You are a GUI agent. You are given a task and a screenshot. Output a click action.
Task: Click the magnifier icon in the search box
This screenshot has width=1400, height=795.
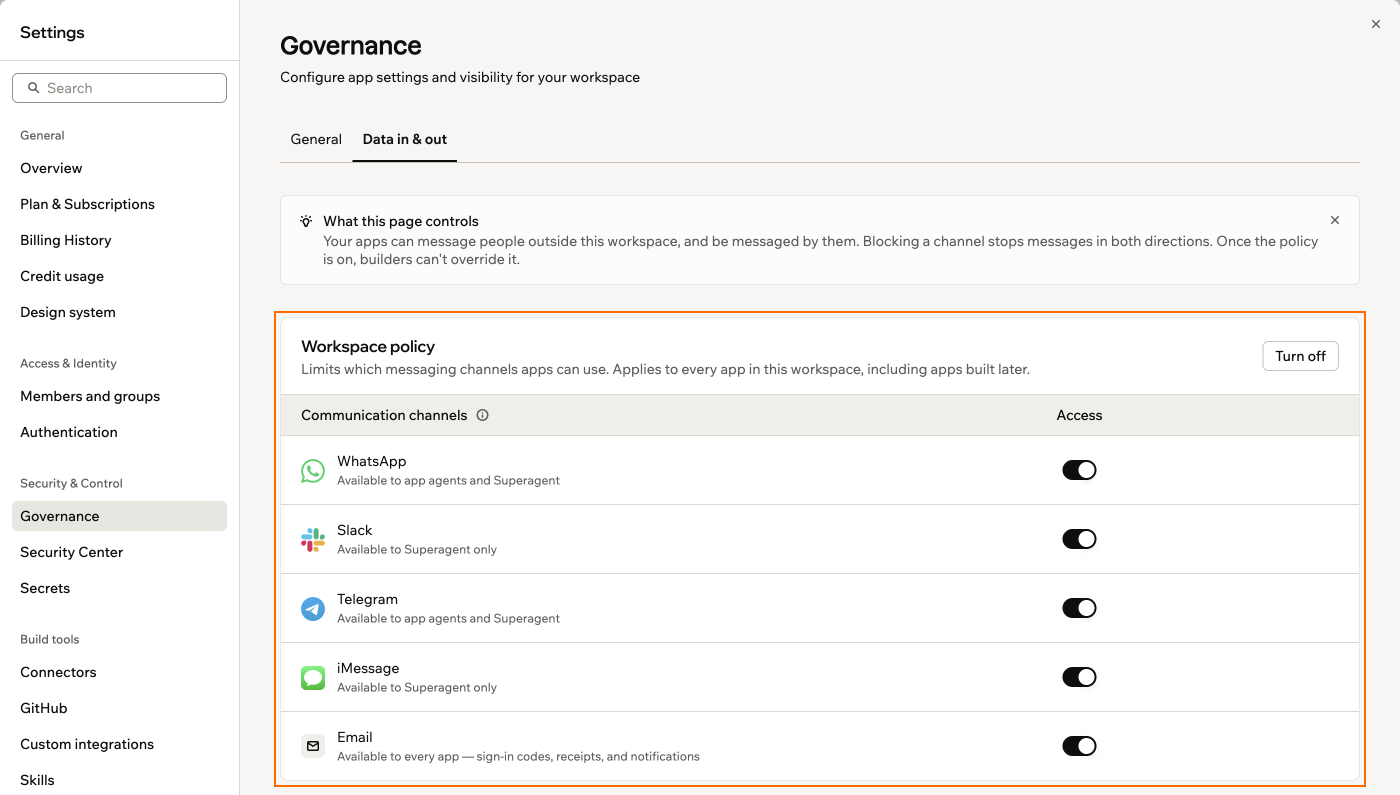click(x=34, y=88)
